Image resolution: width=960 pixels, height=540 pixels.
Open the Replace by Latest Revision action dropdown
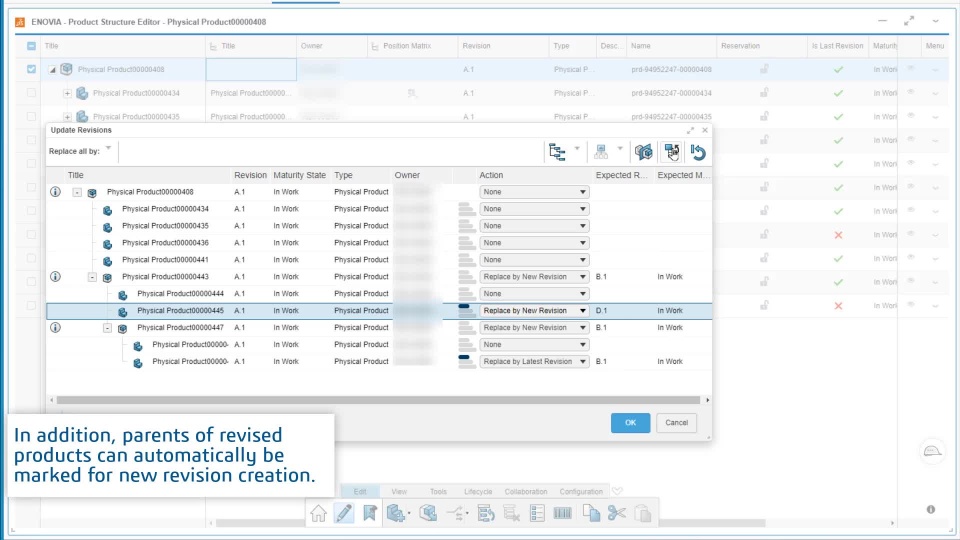pyautogui.click(x=534, y=361)
